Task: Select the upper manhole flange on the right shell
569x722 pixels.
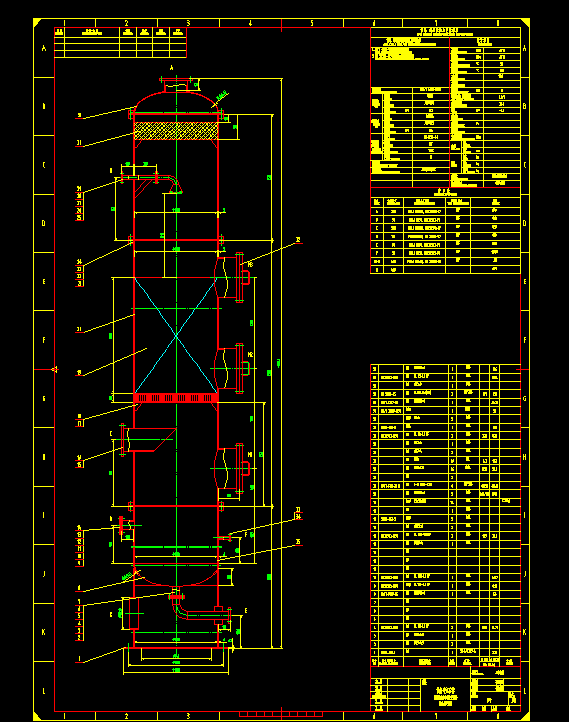Action: point(239,277)
